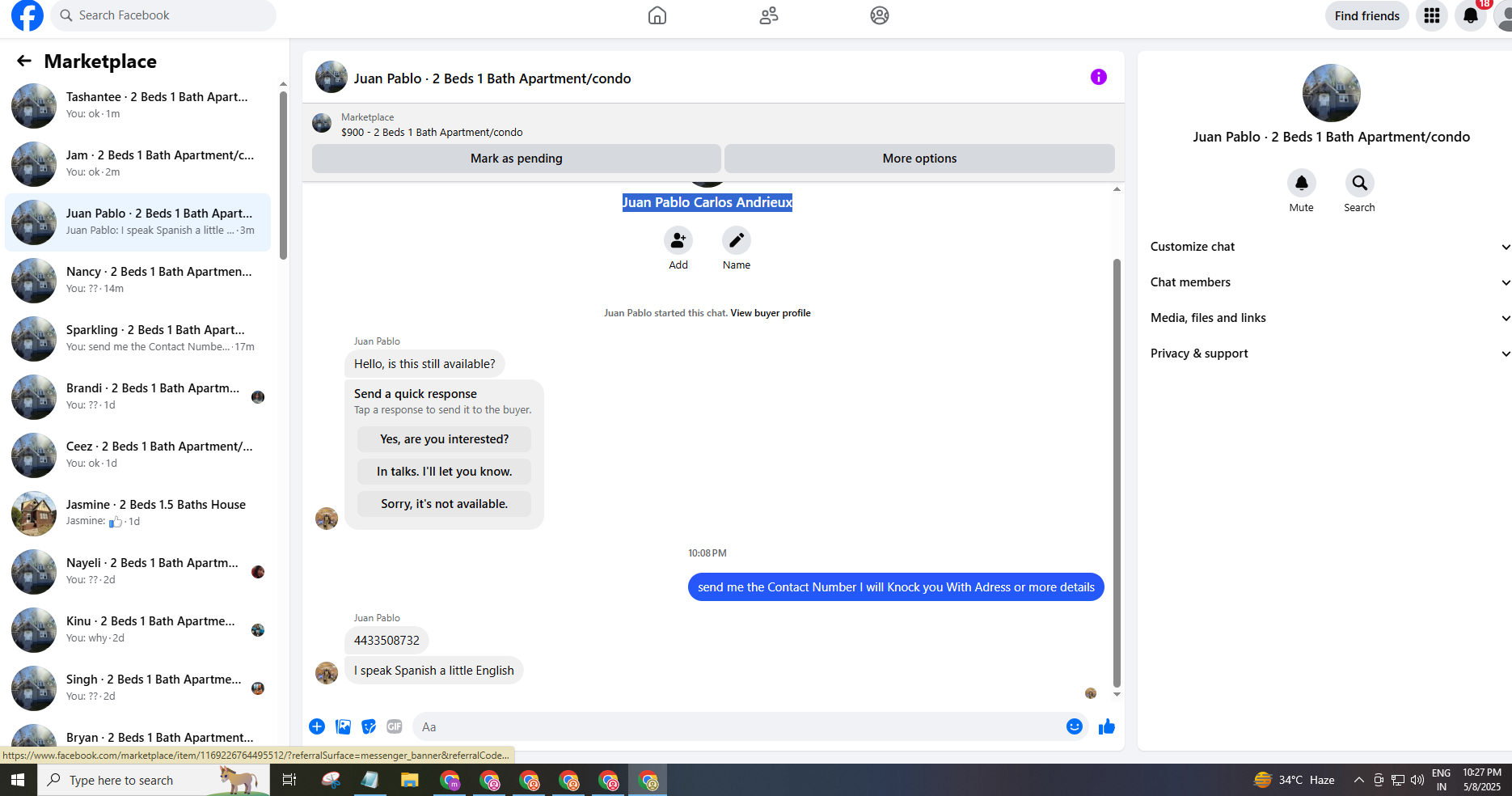Edit the chat name with pencil icon
The image size is (1512, 796).
click(737, 240)
